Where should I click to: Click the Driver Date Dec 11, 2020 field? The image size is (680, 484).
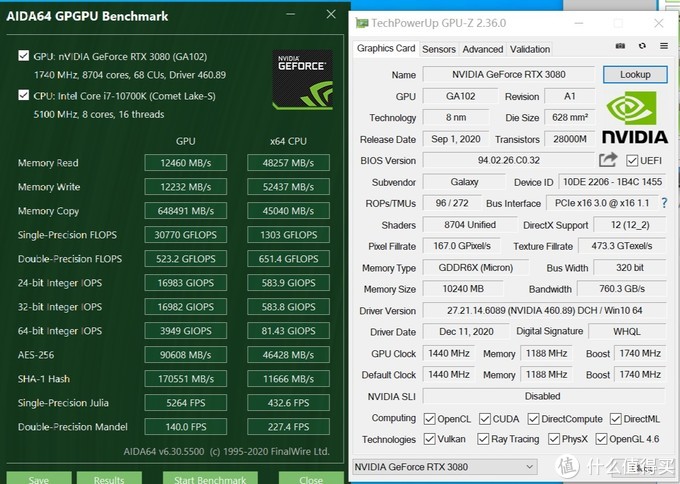(466, 332)
